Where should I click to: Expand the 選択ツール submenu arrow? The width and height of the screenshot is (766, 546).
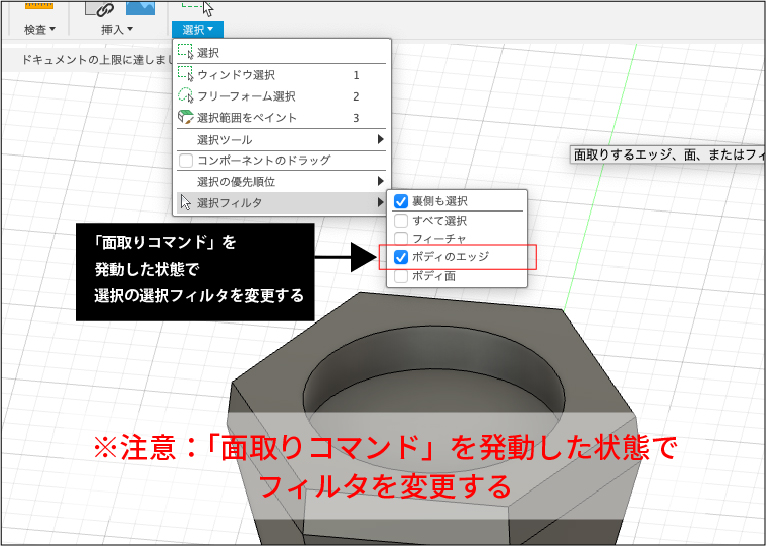tap(380, 139)
